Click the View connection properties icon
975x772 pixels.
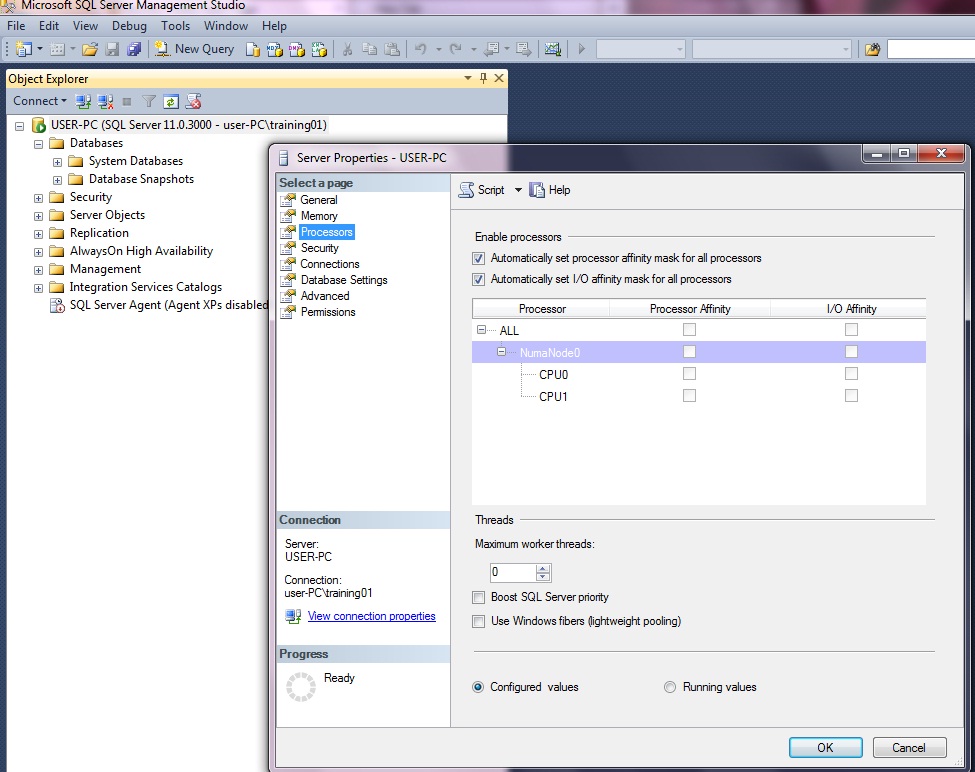(293, 616)
